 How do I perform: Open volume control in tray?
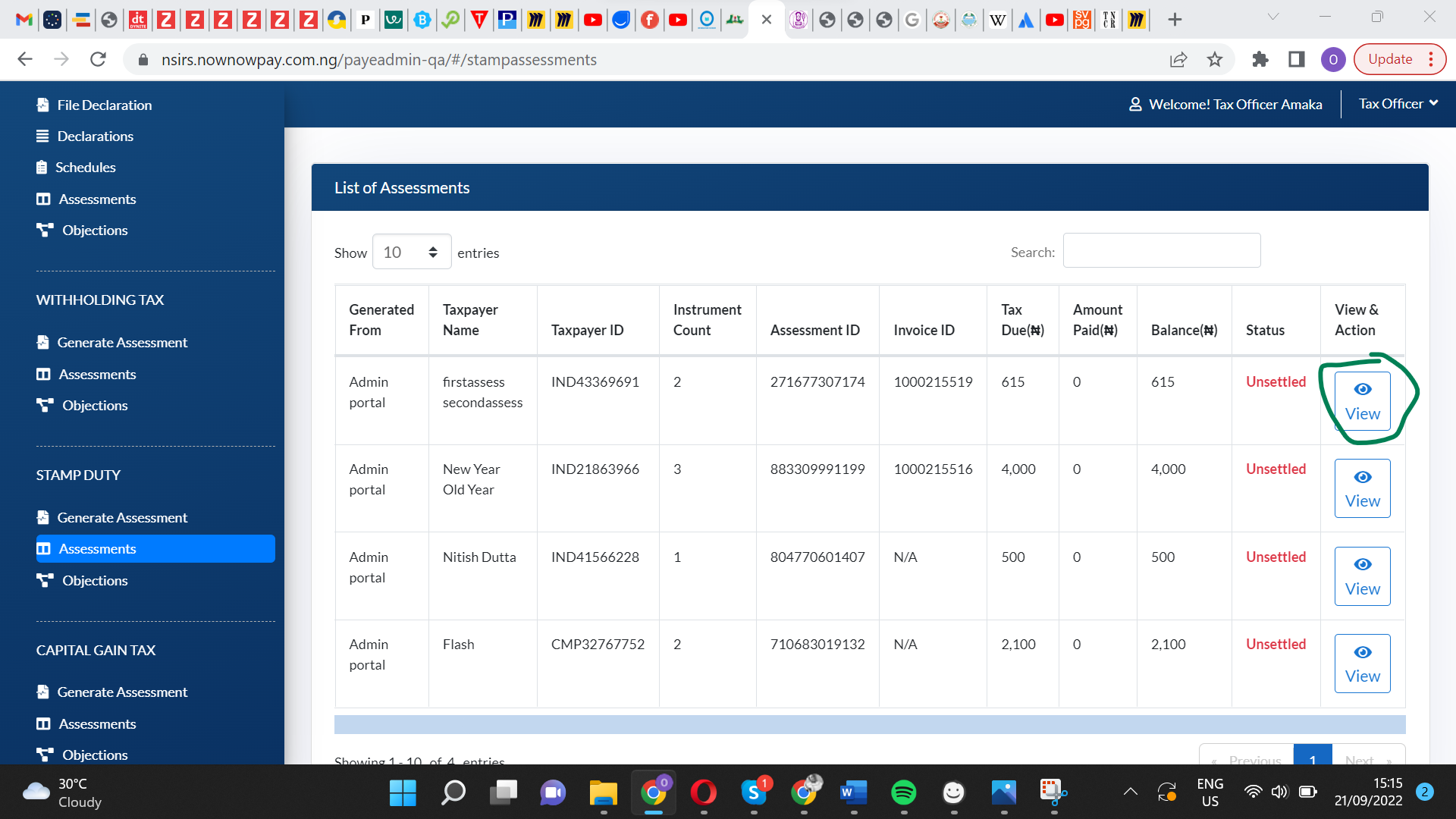1280,792
